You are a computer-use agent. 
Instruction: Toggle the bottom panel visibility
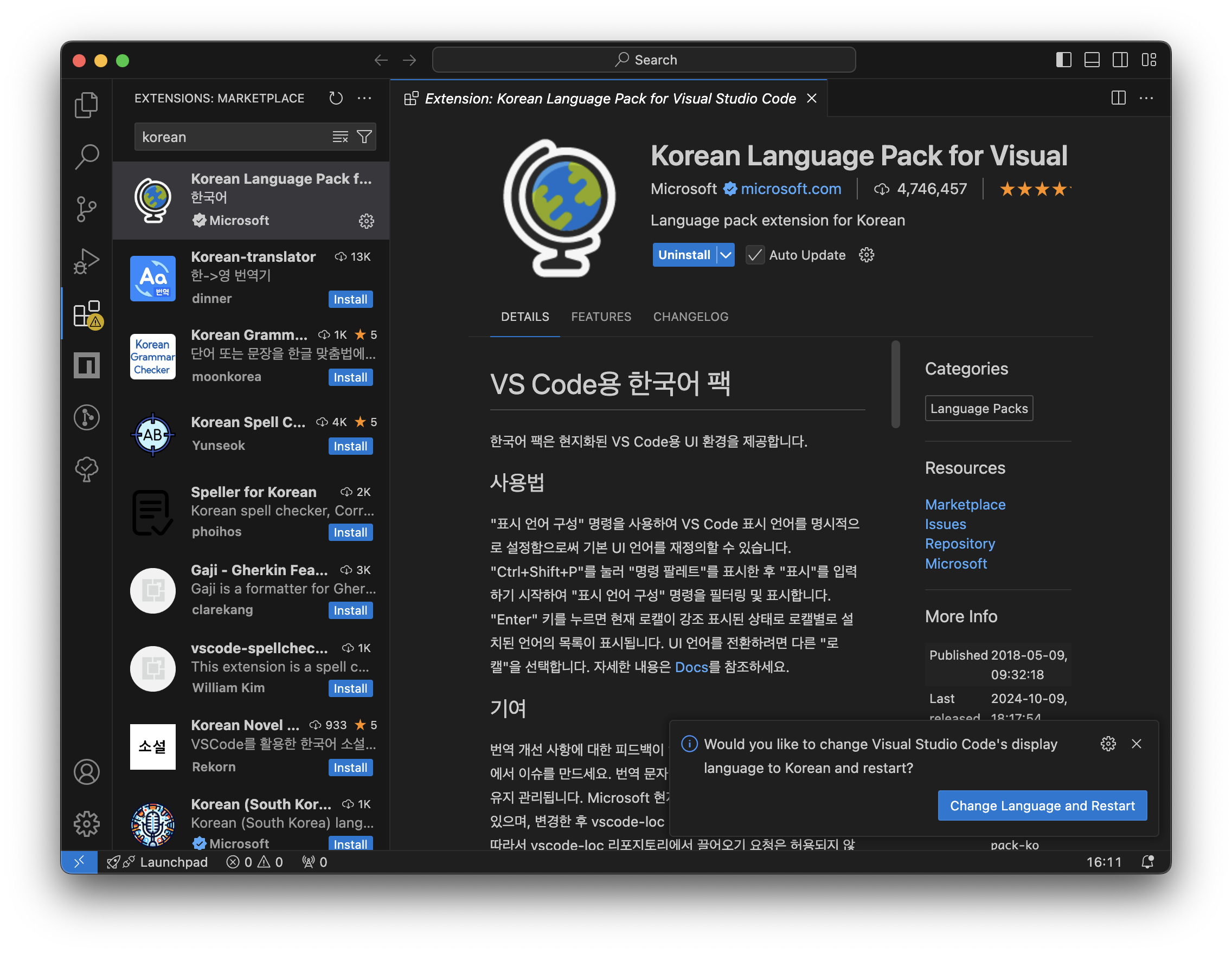(1092, 60)
